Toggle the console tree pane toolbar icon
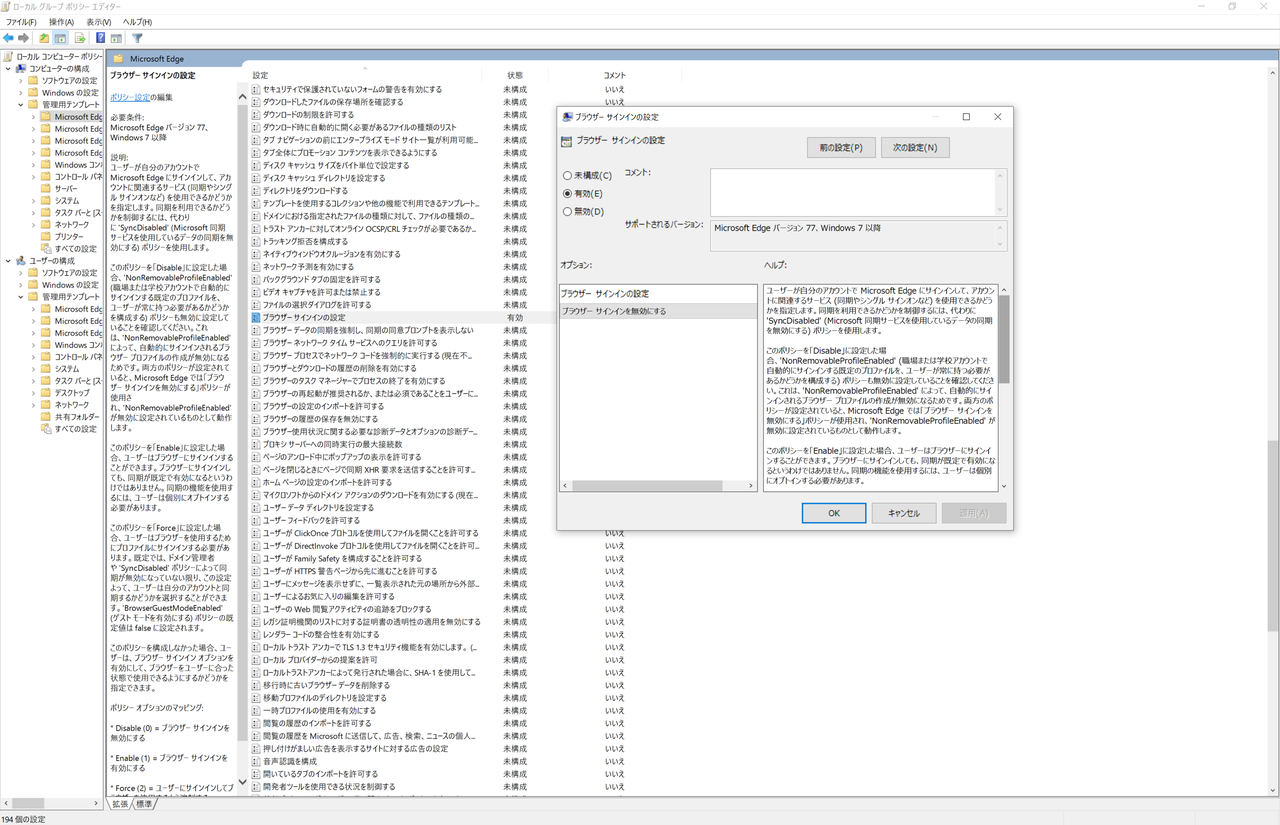 tap(60, 37)
